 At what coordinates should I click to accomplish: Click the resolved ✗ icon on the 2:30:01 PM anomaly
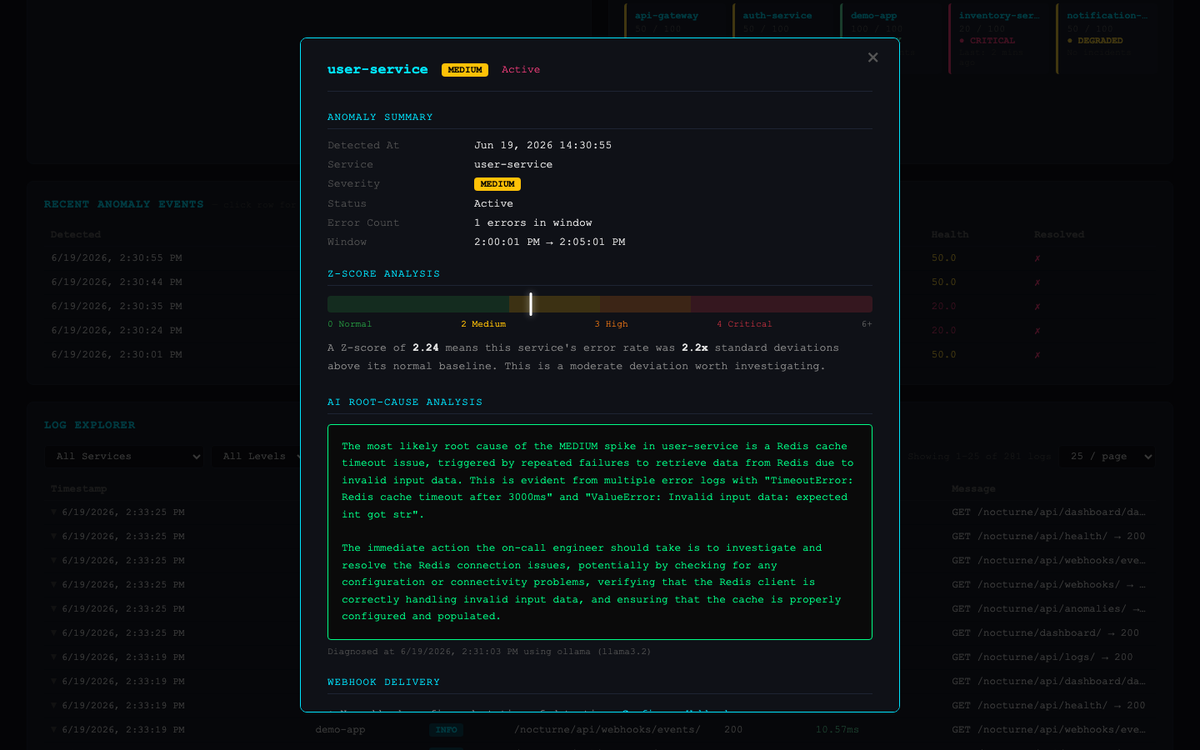(1038, 355)
